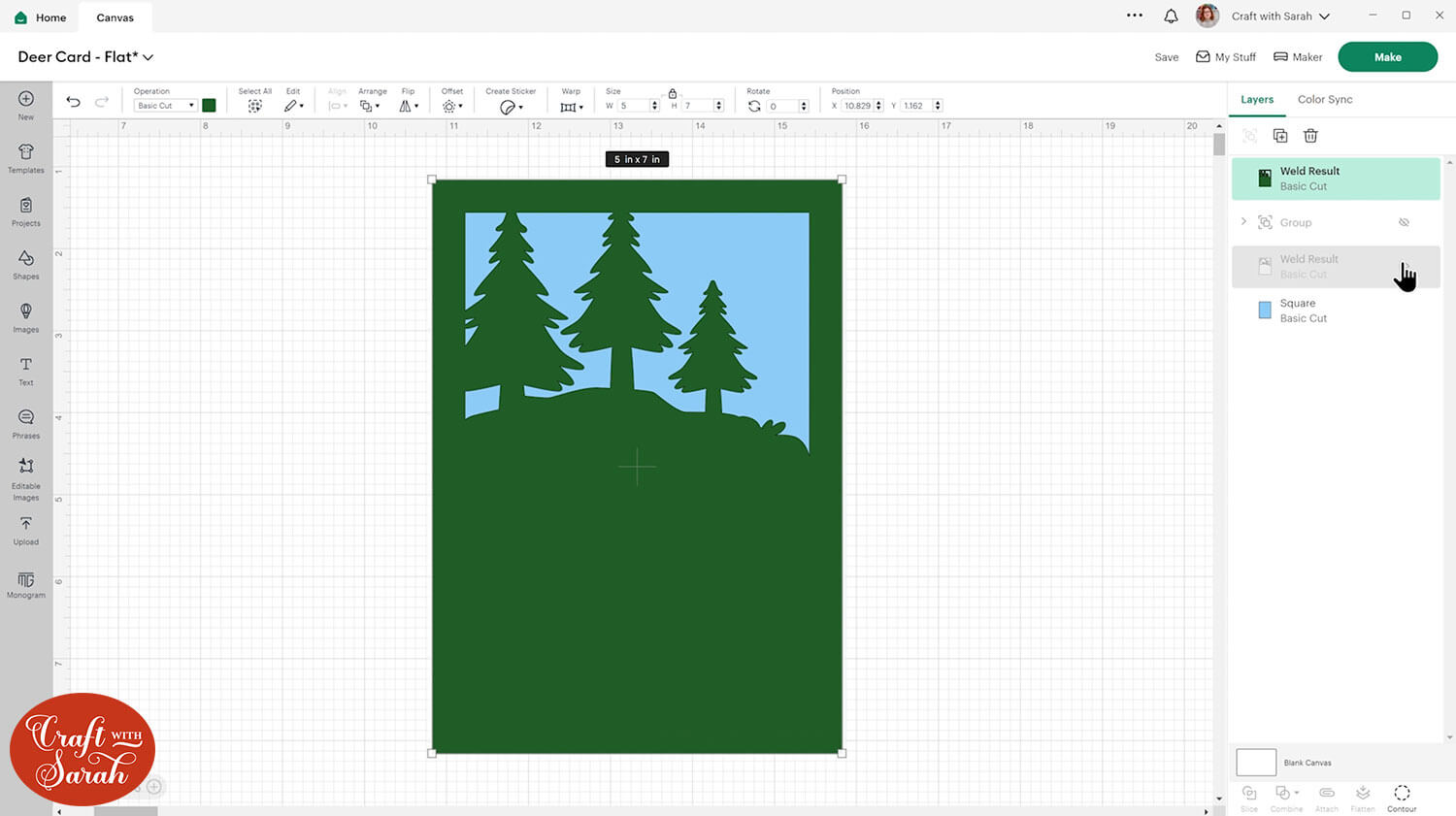Open the project name dropdown arrow
Screen dimensions: 1456x816
pyautogui.click(x=149, y=57)
